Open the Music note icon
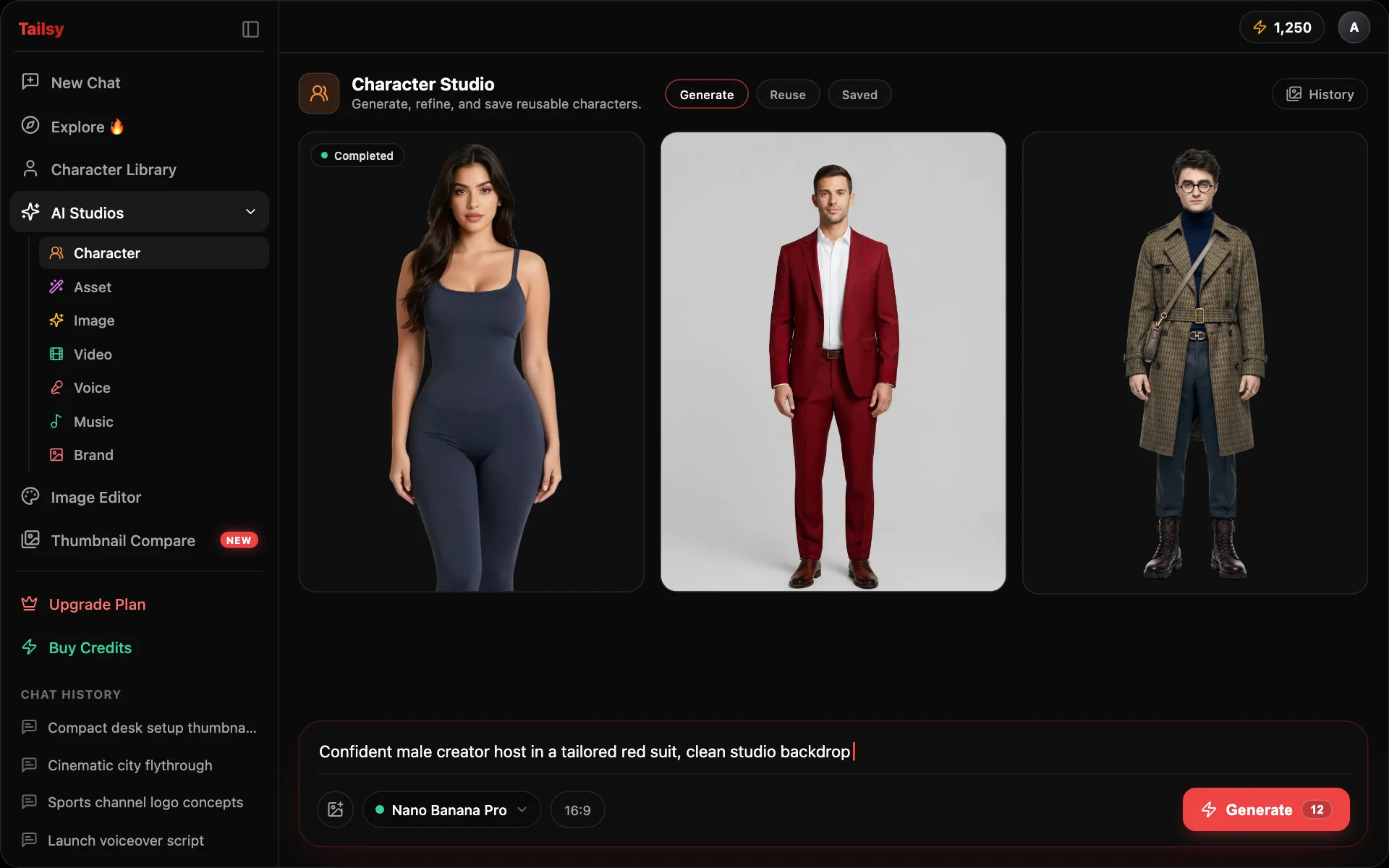The height and width of the screenshot is (868, 1389). [56, 422]
